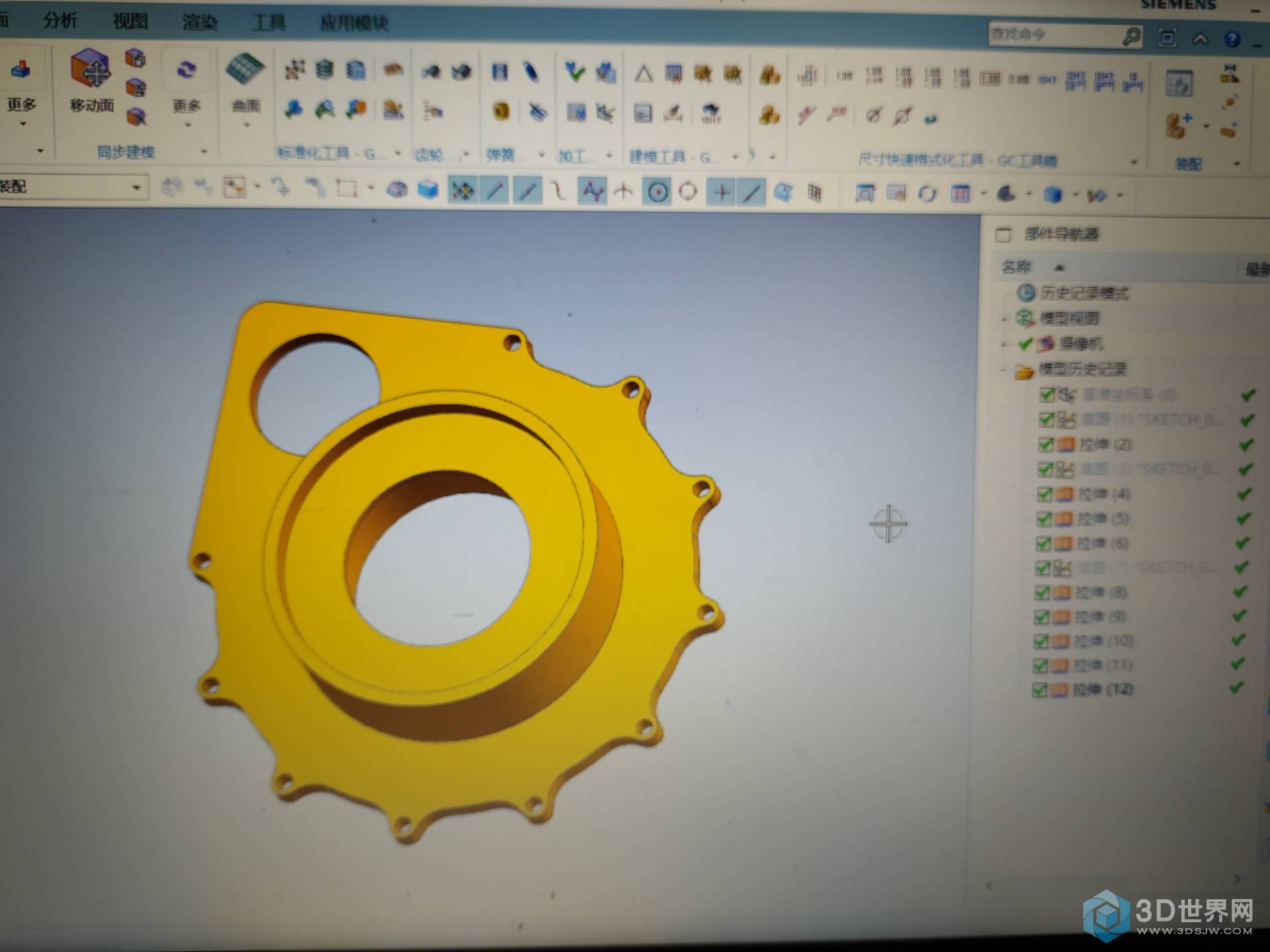Click the assembly window icon in 装配 group
This screenshot has height=952, width=1270.
click(x=1179, y=85)
